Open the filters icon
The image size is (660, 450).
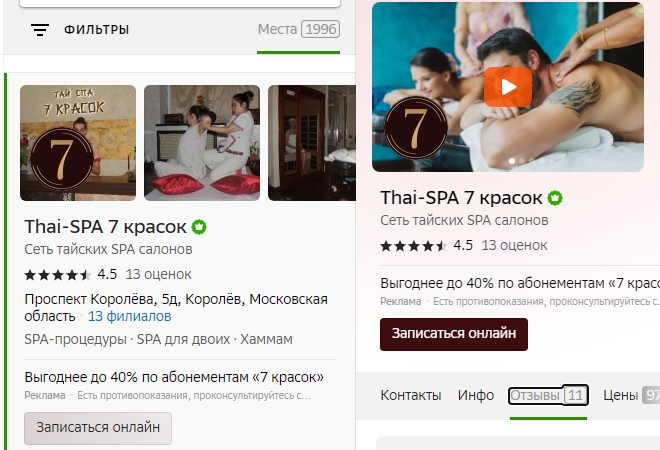point(40,29)
